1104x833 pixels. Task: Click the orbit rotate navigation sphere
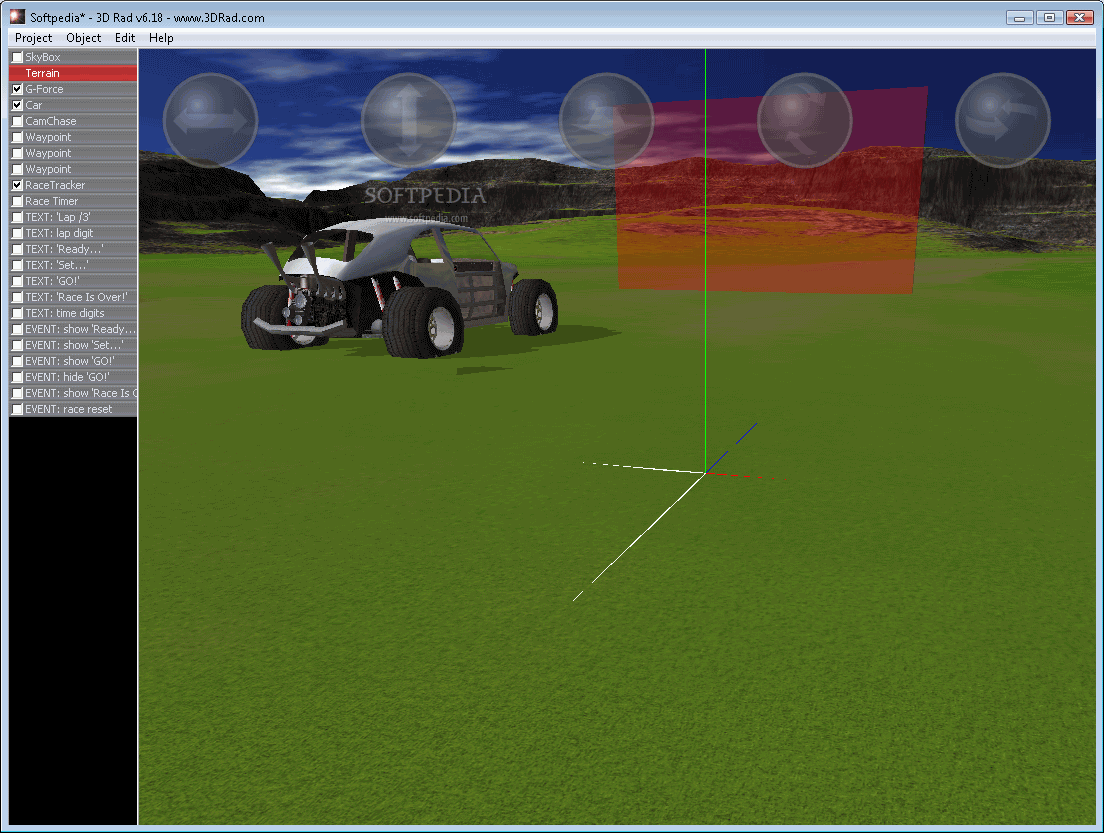[x=1003, y=120]
